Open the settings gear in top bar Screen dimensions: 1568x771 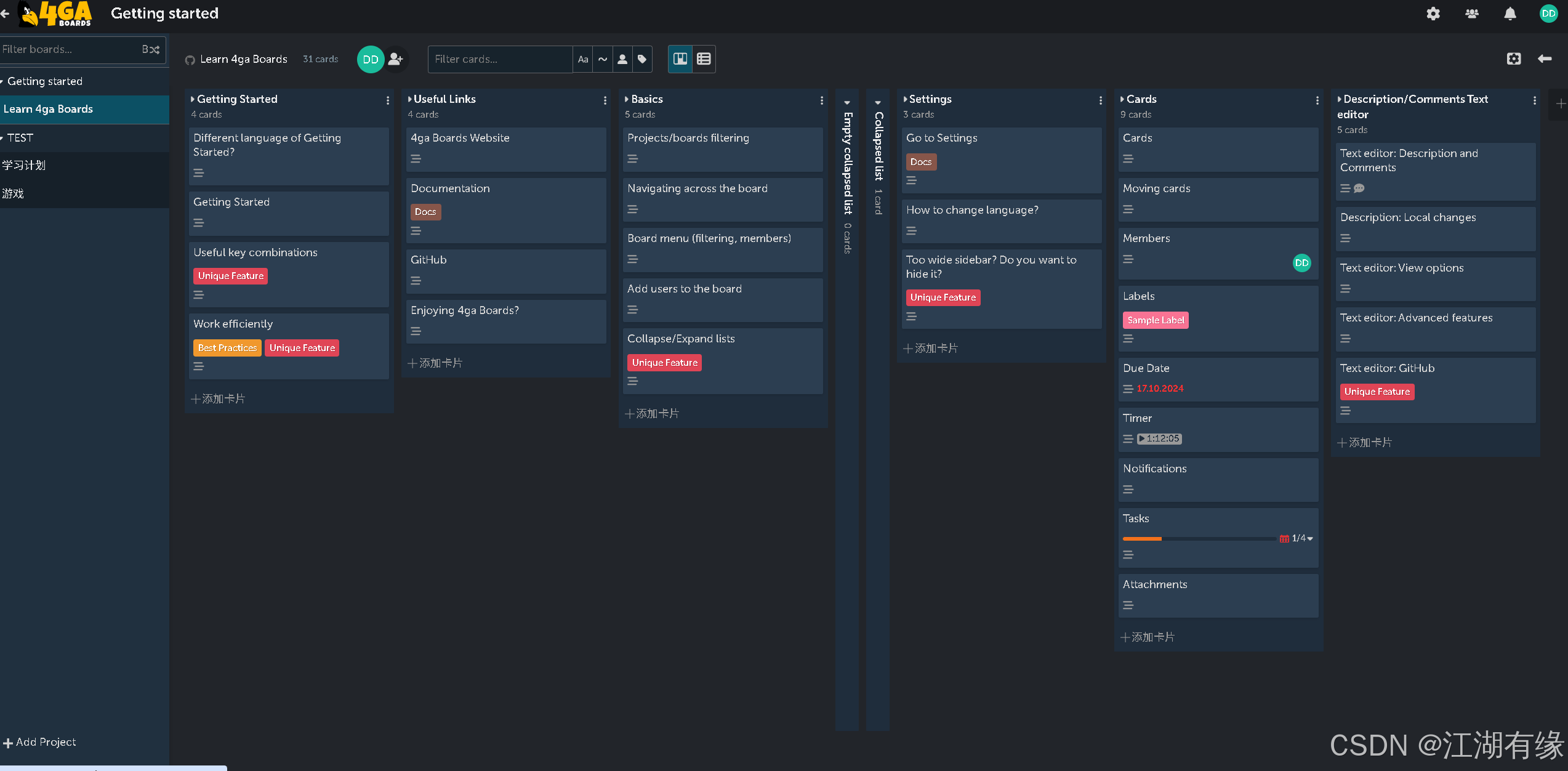tap(1433, 14)
